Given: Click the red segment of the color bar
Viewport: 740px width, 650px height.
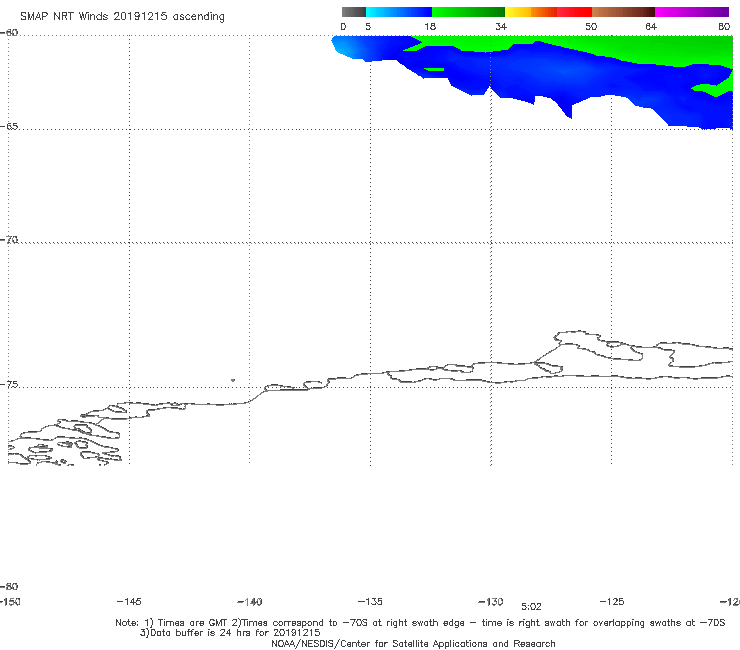Looking at the screenshot, I should (x=574, y=12).
